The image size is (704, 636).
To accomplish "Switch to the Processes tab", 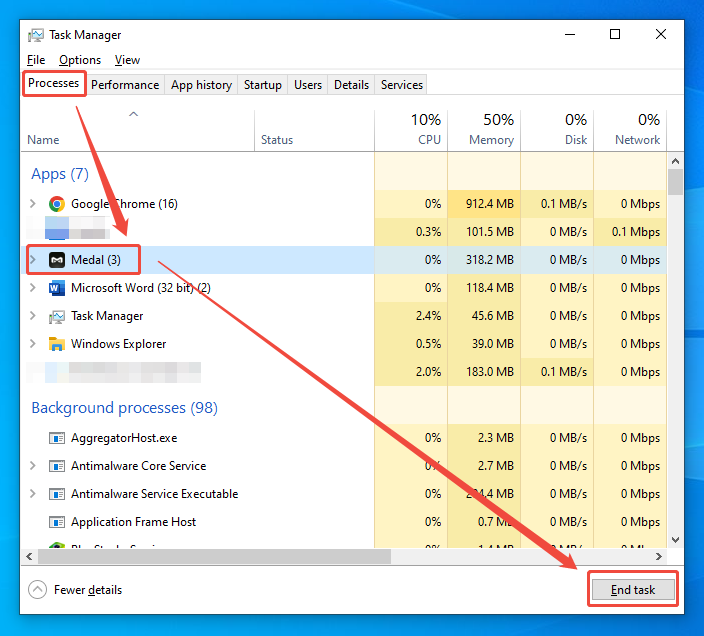I will [53, 83].
